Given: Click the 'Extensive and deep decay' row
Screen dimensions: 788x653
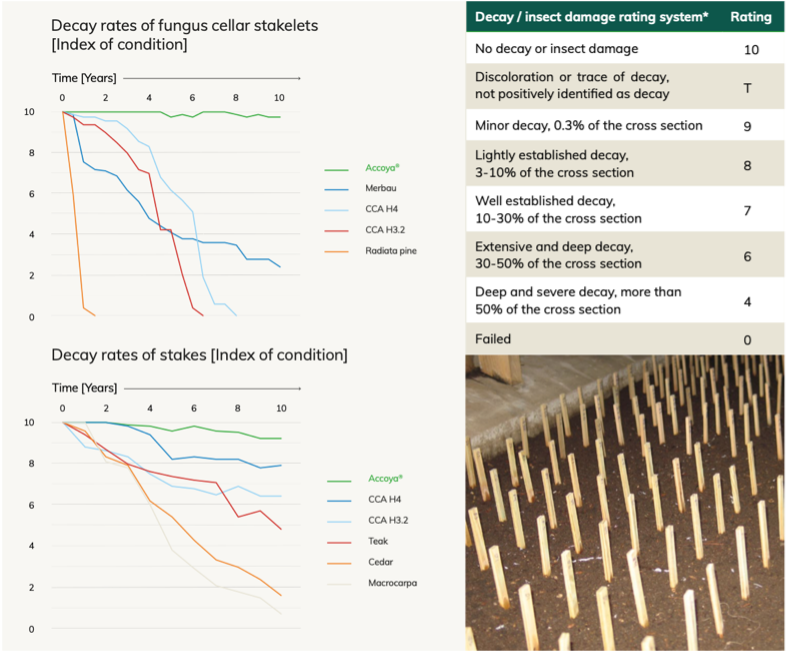Looking at the screenshot, I should 625,254.
